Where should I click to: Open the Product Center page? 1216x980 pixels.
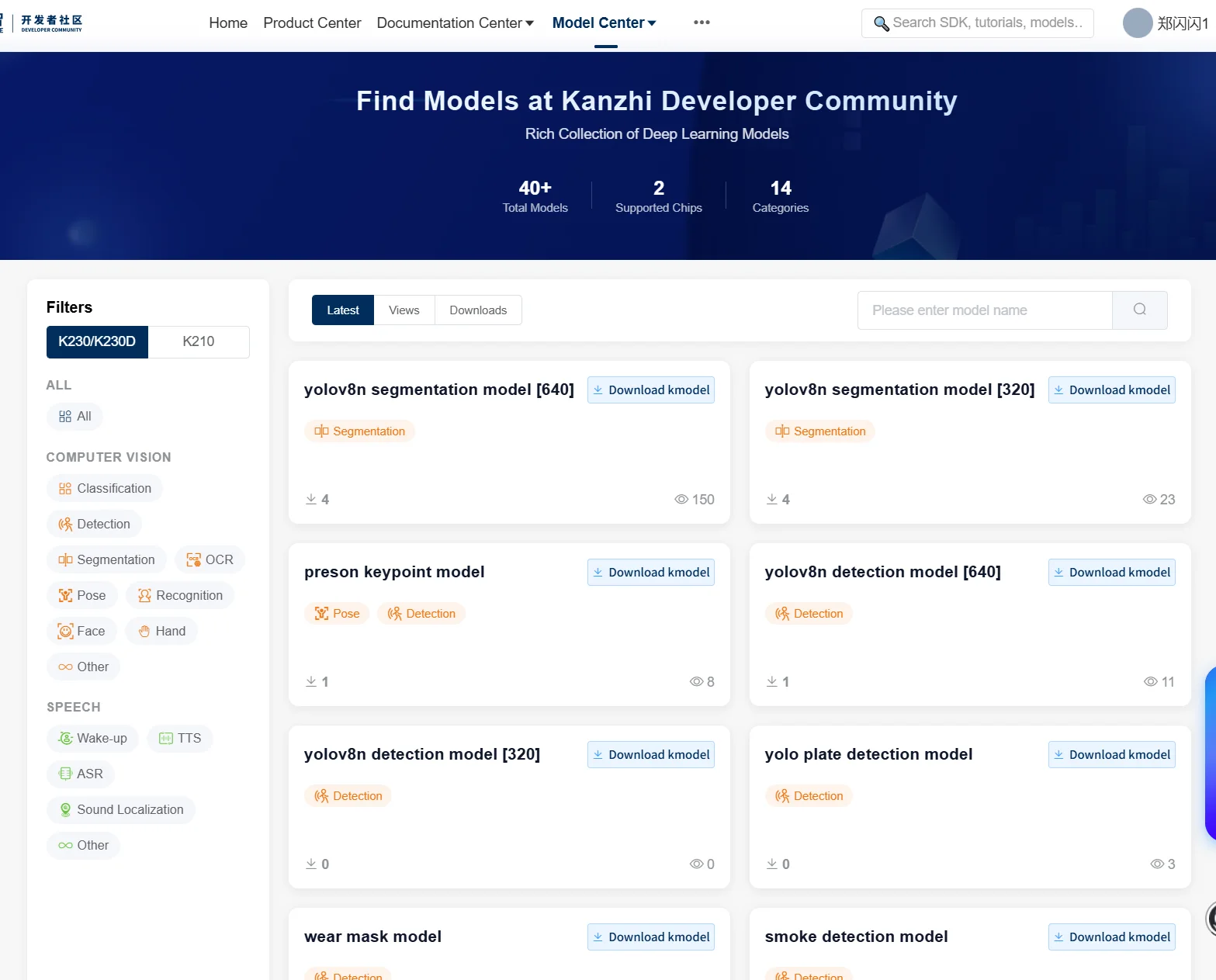(312, 23)
